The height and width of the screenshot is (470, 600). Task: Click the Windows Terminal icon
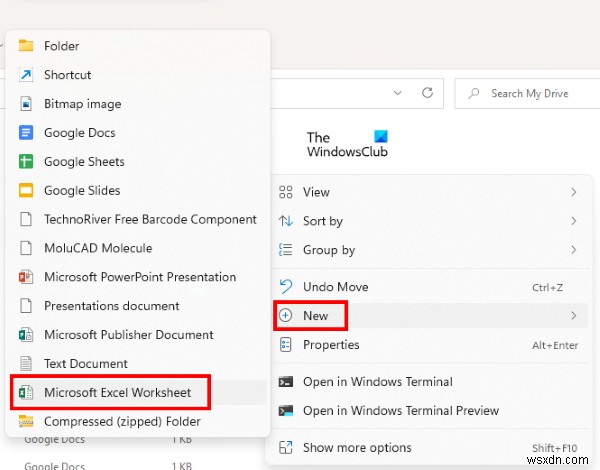285,382
